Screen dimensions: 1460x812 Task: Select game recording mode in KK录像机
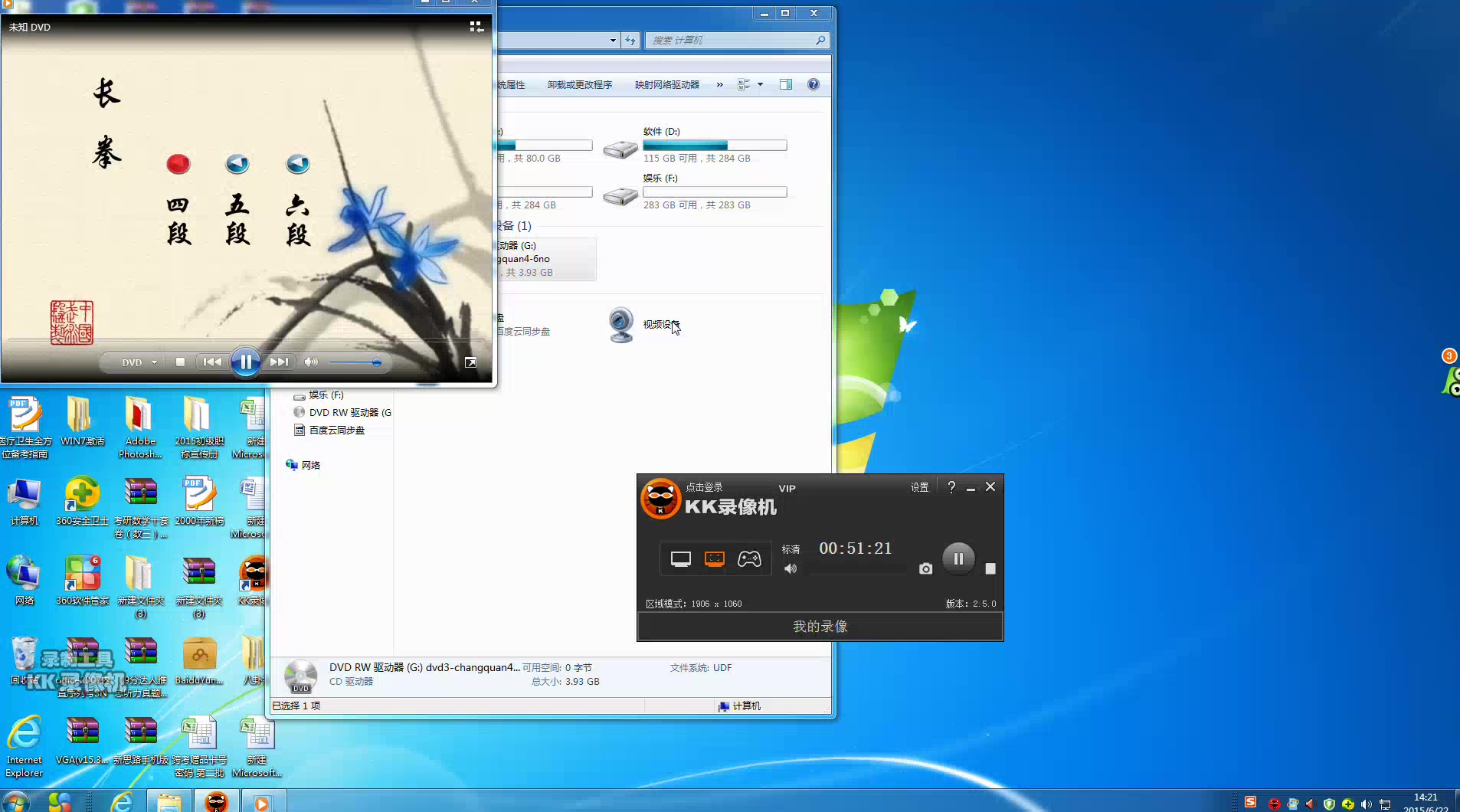[749, 559]
